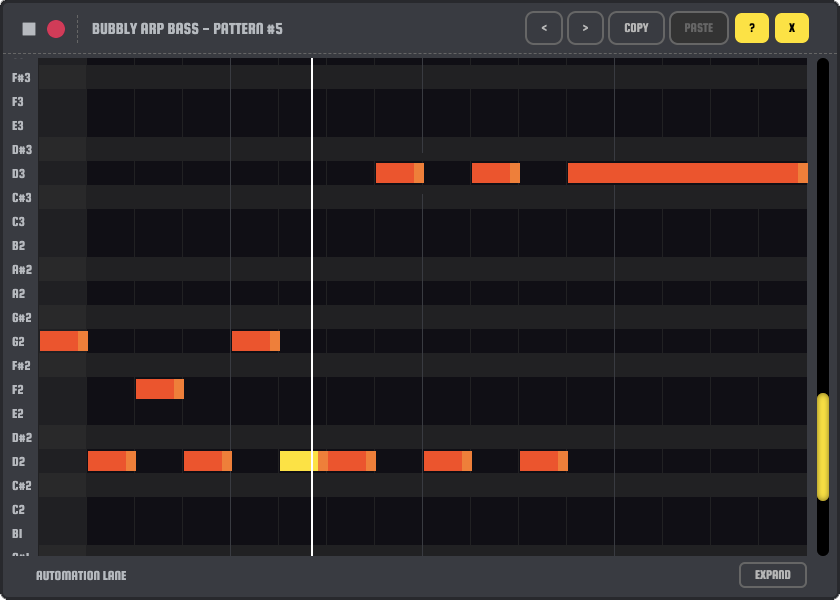Select the long D3 note
Viewport: 840px width, 600px height.
pos(687,173)
